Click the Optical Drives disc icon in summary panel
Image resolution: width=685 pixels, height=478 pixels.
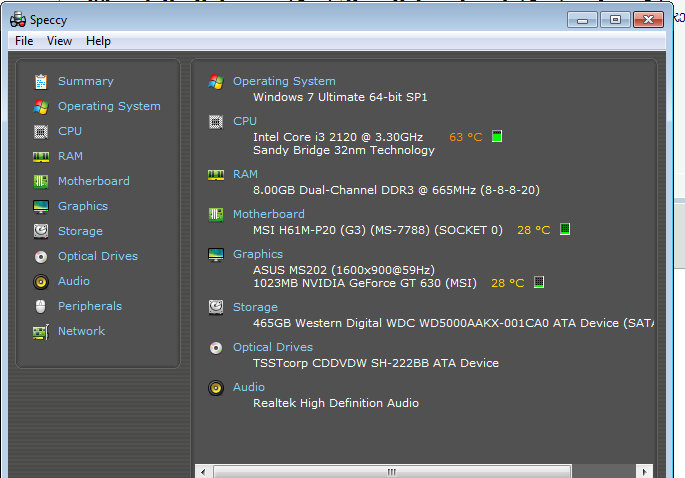click(216, 348)
